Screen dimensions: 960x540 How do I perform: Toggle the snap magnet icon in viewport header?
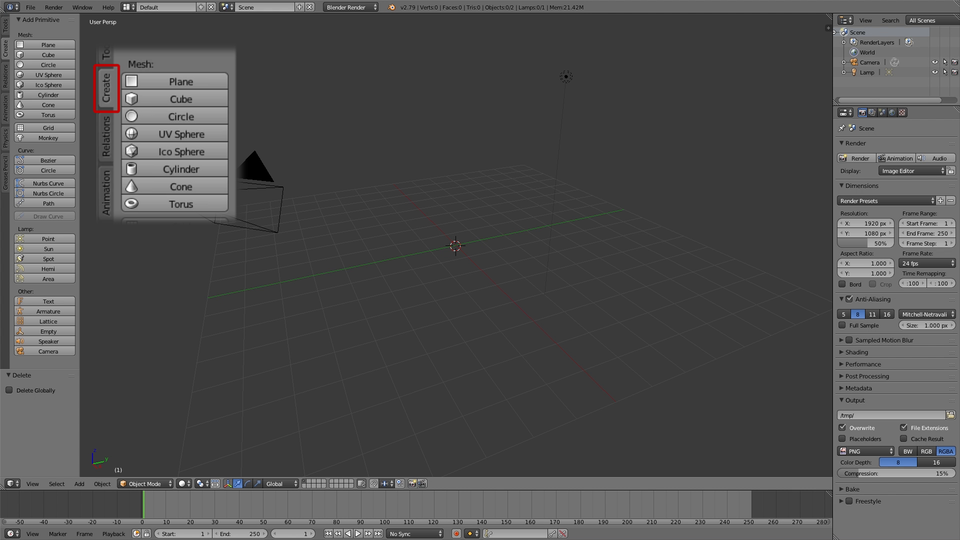[x=373, y=484]
